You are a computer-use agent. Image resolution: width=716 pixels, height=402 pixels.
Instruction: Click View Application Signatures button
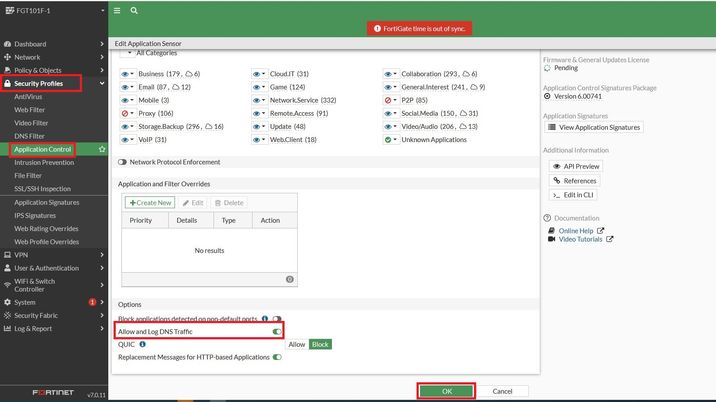click(594, 127)
